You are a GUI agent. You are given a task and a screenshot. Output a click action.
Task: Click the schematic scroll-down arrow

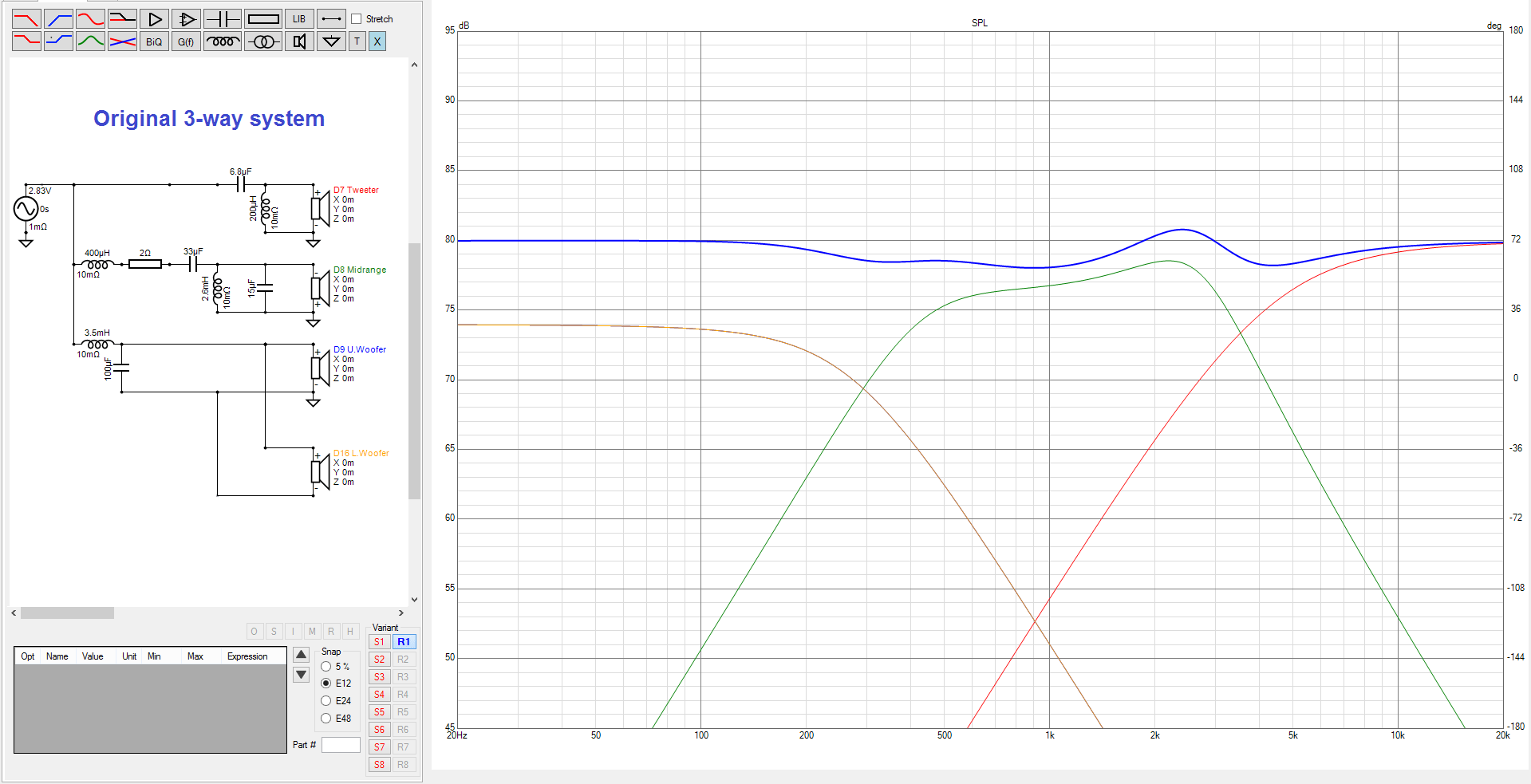[414, 600]
